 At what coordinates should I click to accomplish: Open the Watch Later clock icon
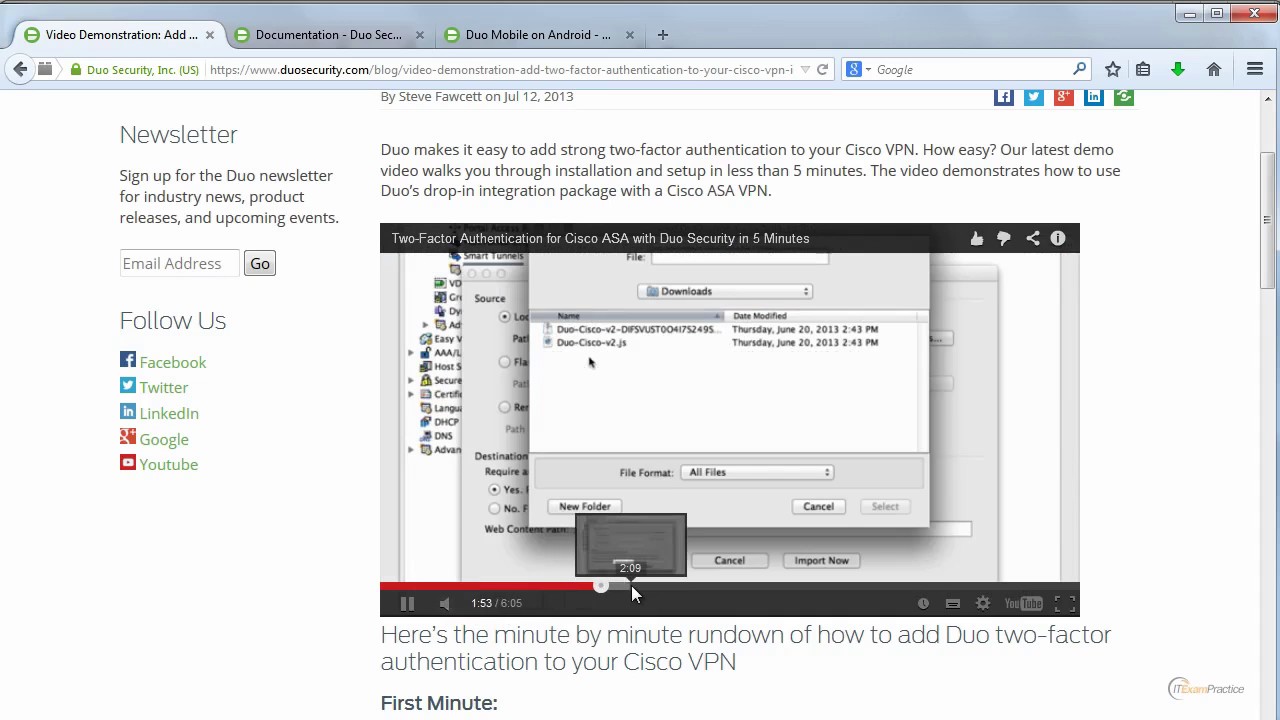pos(923,603)
